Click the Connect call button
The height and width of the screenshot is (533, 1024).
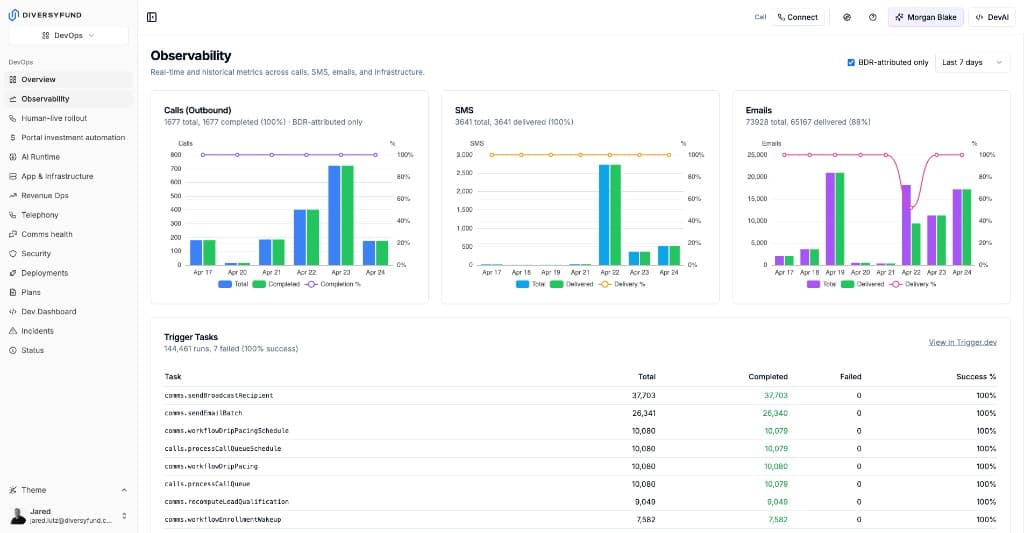pos(797,17)
